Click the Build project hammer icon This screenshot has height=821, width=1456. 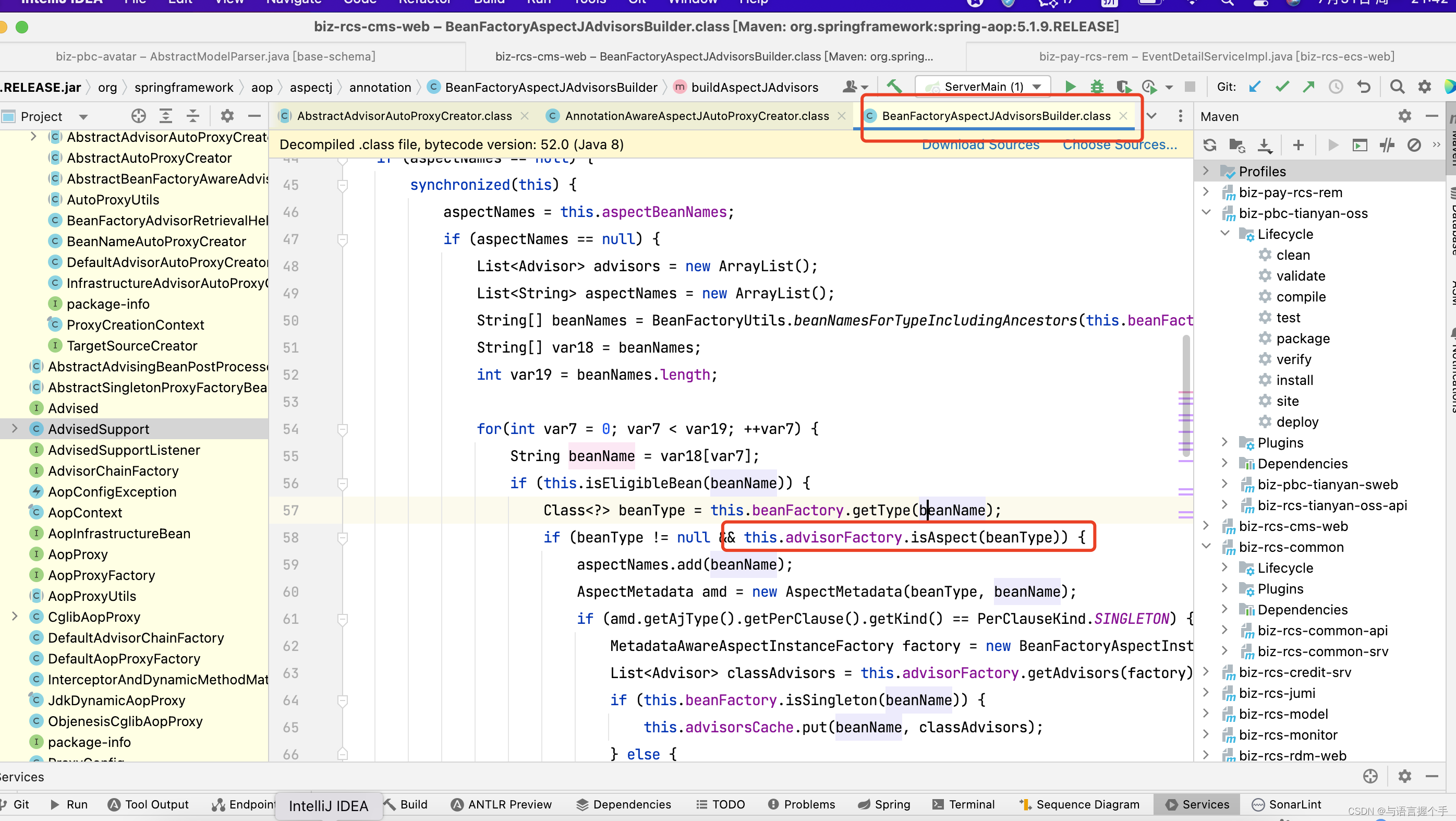[894, 87]
